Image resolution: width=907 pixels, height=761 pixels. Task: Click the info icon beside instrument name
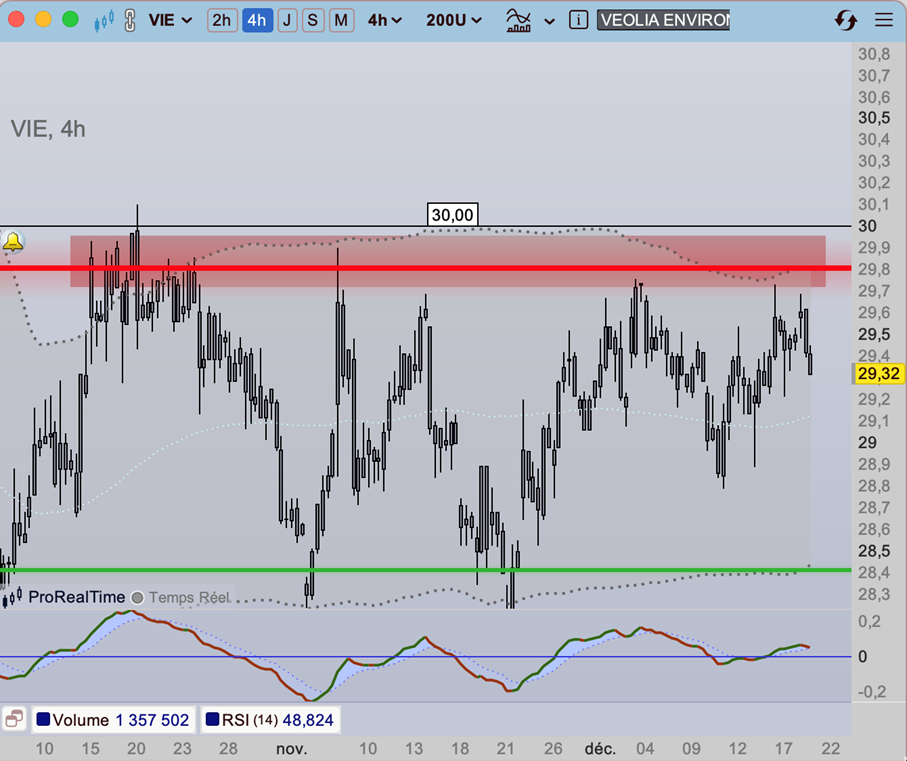pyautogui.click(x=577, y=20)
